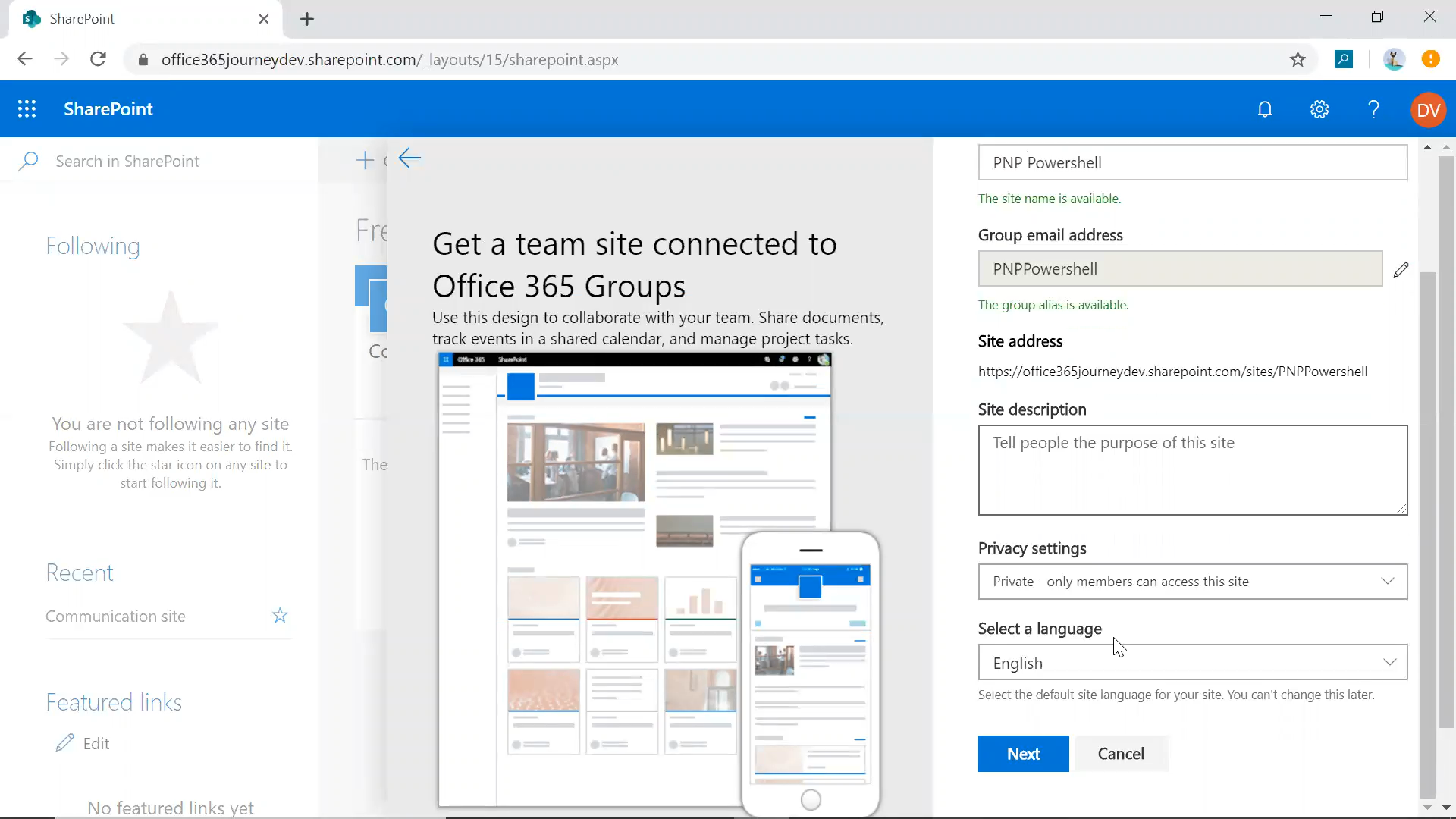Go back with the browser back arrow
Screen dimensions: 1456x819
[25, 59]
